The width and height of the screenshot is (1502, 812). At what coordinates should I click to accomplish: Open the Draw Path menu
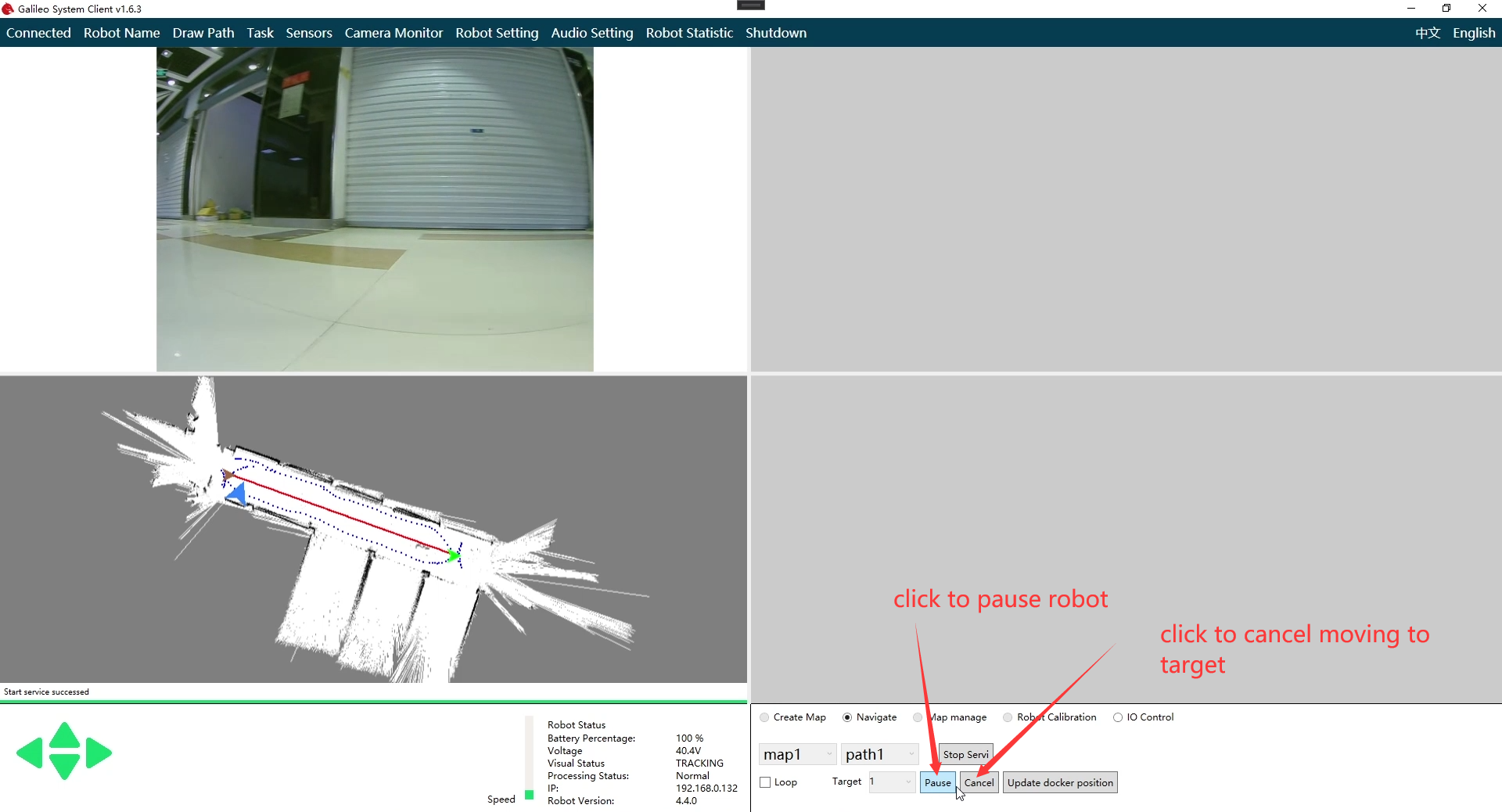tap(203, 33)
